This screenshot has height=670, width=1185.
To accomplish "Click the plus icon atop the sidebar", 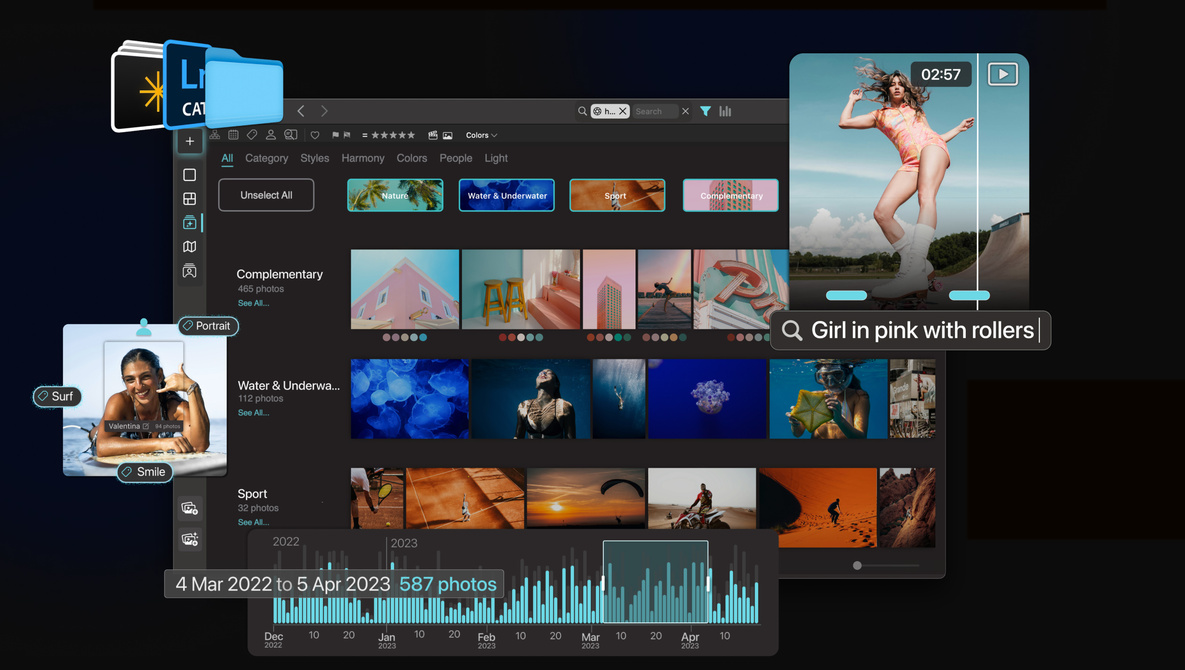I will [x=189, y=140].
